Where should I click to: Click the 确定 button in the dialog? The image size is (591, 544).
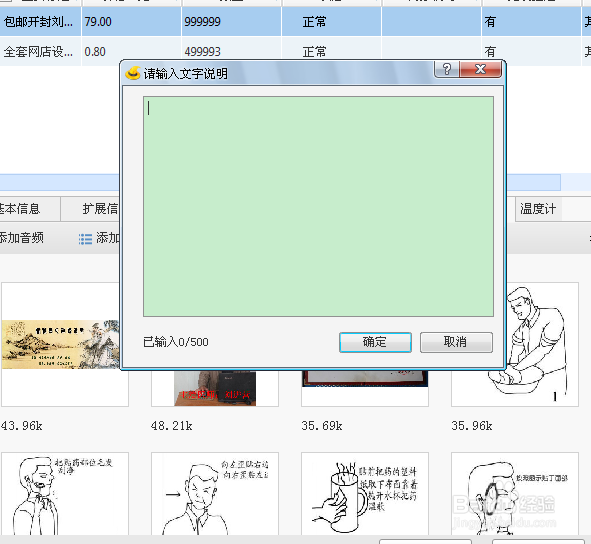375,342
